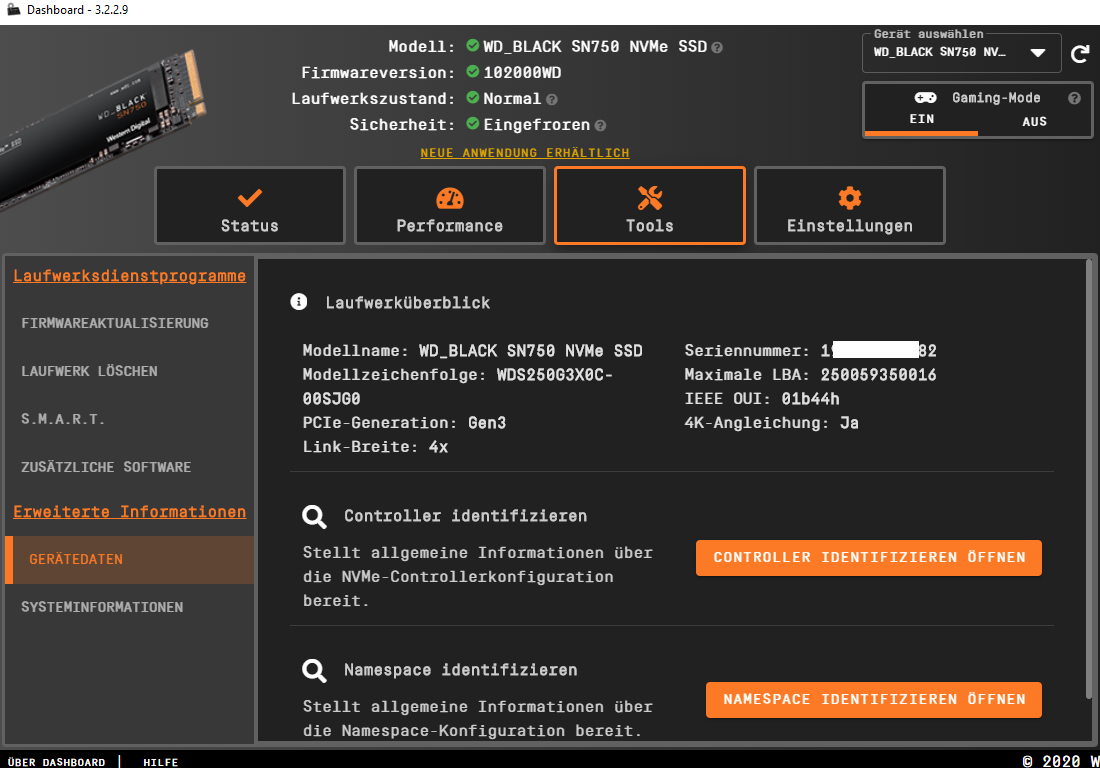
Task: Open the Einstellungen tab
Action: point(850,206)
